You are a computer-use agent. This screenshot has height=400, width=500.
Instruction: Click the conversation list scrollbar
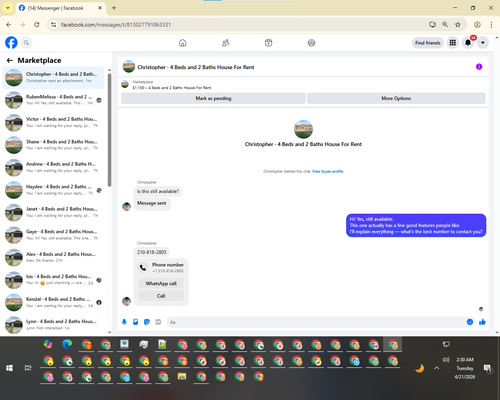109,130
